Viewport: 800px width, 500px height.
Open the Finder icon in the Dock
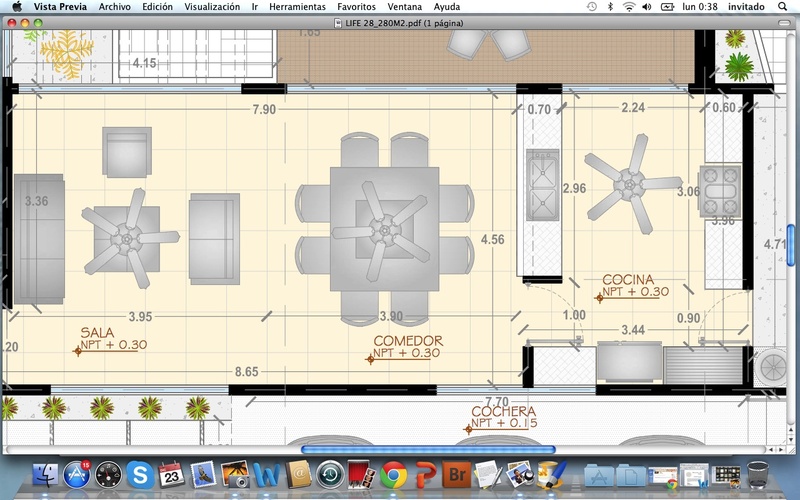(x=45, y=474)
